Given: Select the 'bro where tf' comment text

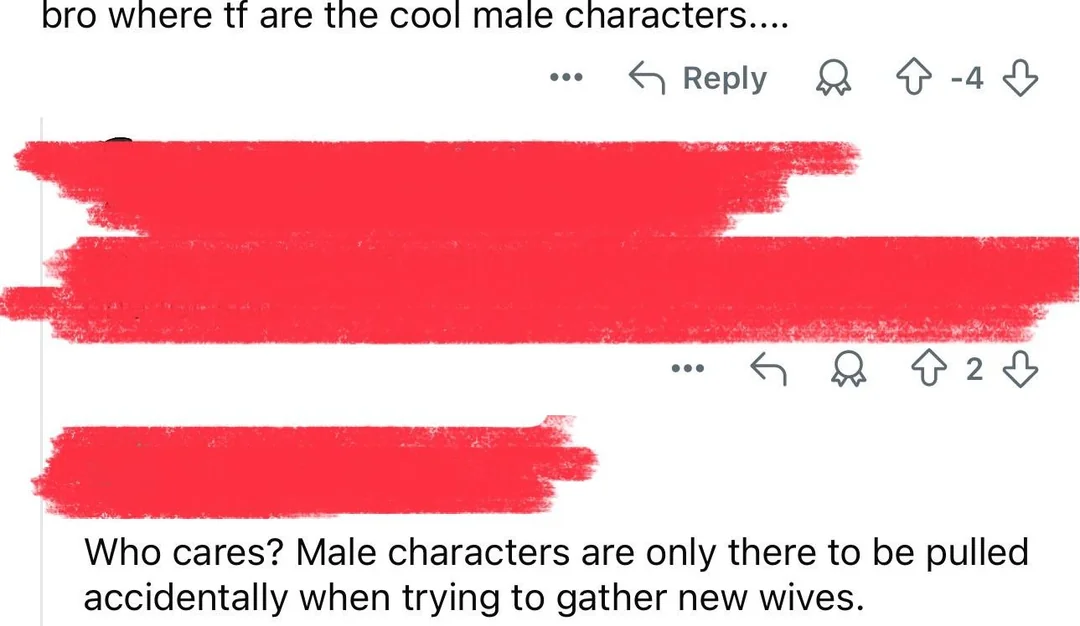Looking at the screenshot, I should pos(415,15).
